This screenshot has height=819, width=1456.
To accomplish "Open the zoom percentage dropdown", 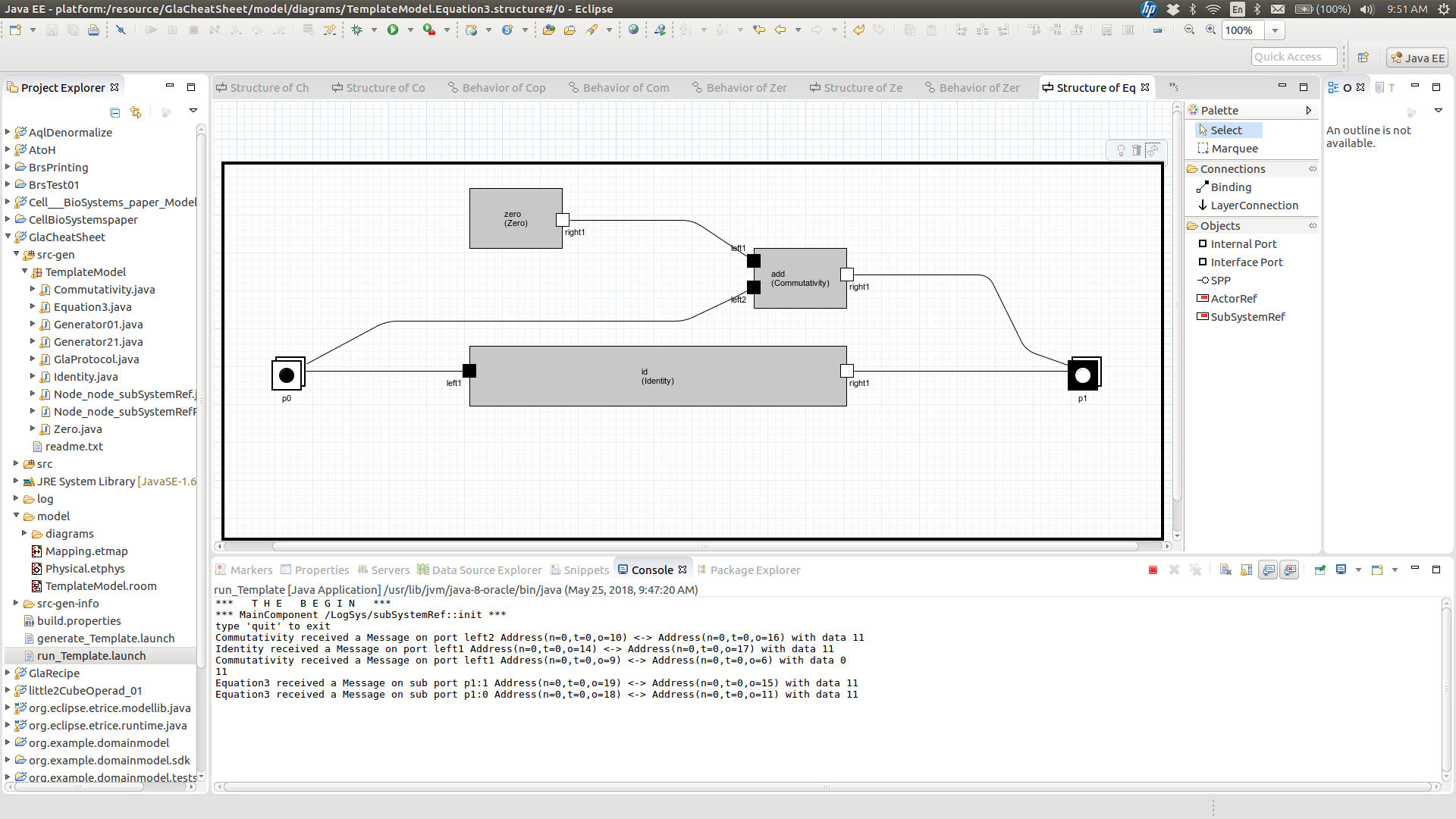I will coord(1276,30).
